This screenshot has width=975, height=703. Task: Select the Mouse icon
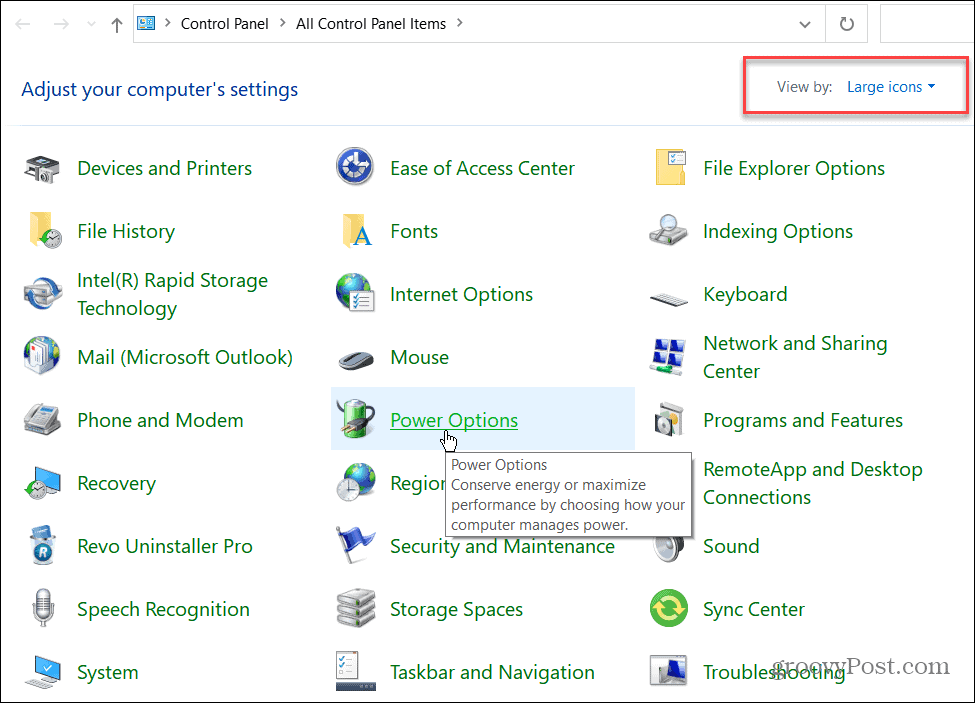click(x=355, y=358)
